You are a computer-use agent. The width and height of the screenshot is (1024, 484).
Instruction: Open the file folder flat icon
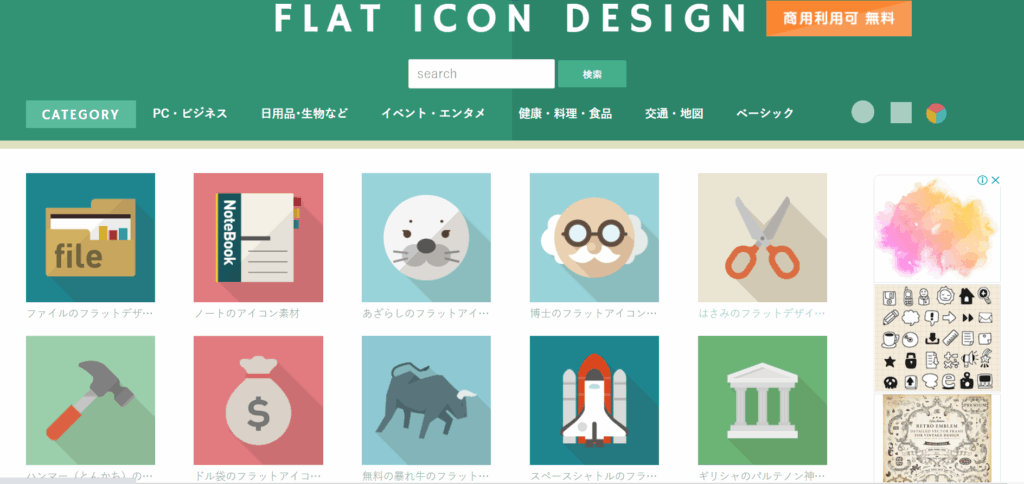tap(90, 237)
